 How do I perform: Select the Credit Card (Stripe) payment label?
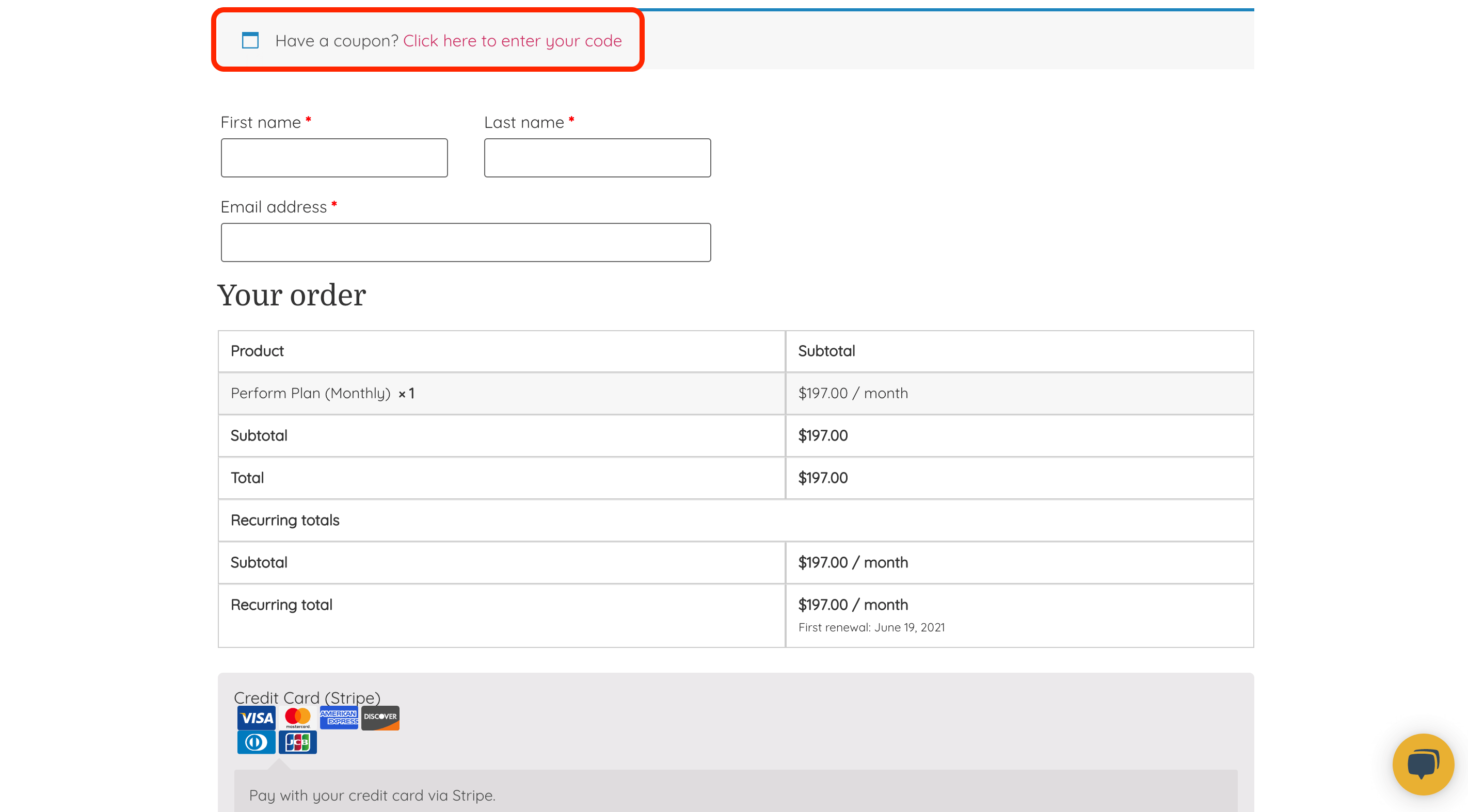click(x=307, y=697)
